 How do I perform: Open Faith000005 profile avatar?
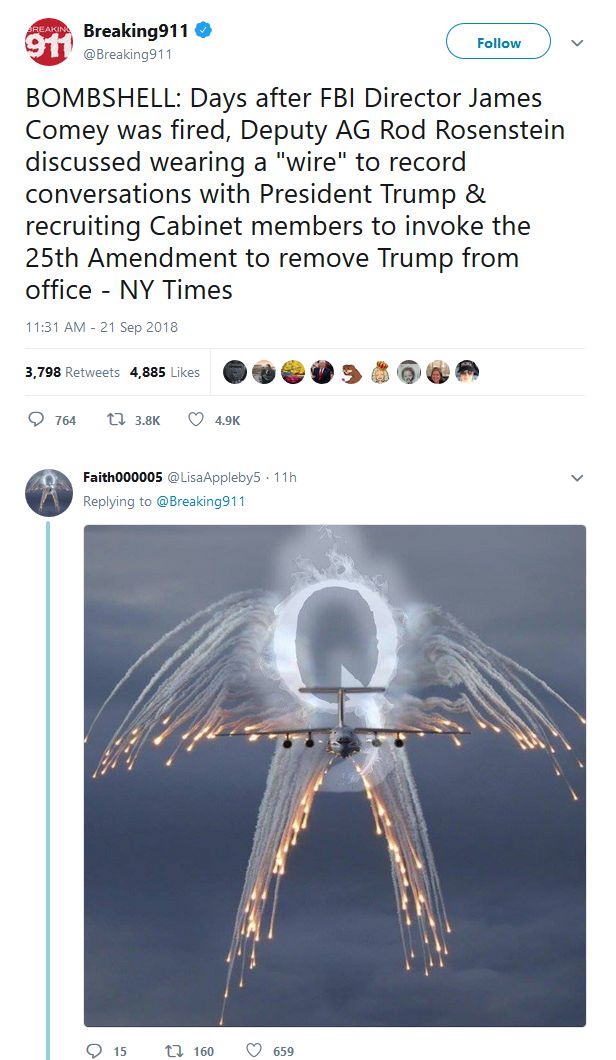pyautogui.click(x=49, y=493)
